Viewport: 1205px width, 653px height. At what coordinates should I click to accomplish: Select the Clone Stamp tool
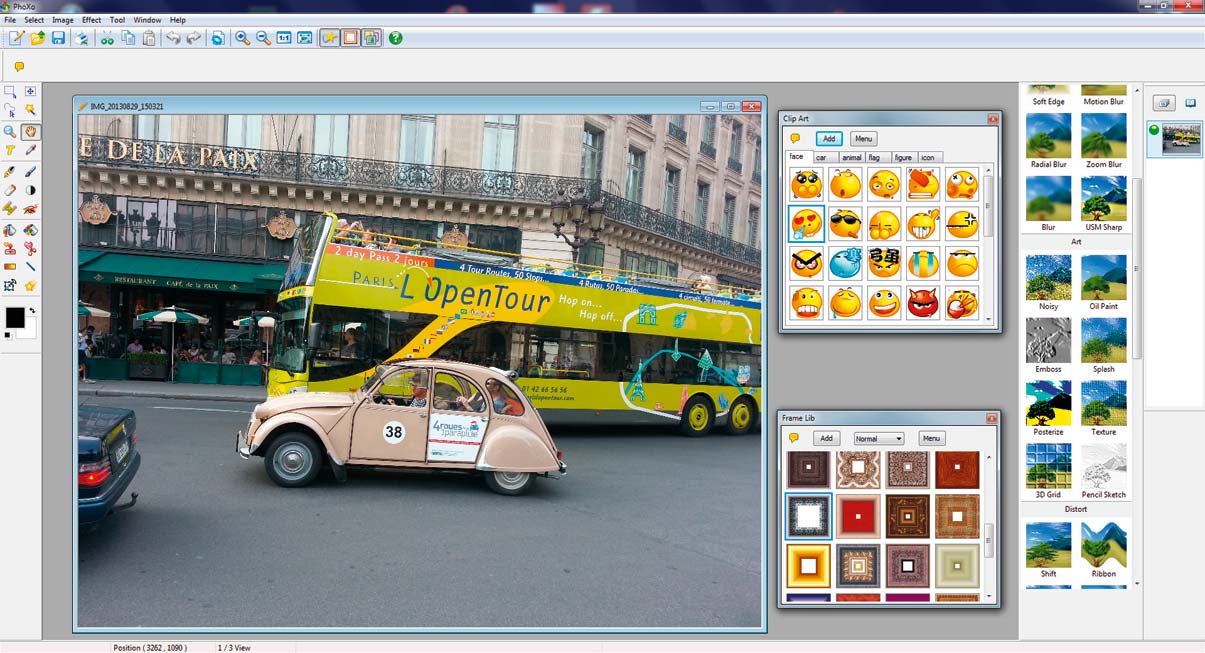[x=10, y=248]
